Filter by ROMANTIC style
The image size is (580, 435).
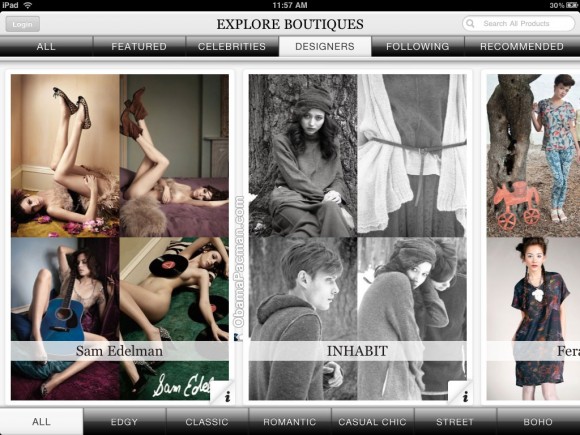(x=290, y=422)
